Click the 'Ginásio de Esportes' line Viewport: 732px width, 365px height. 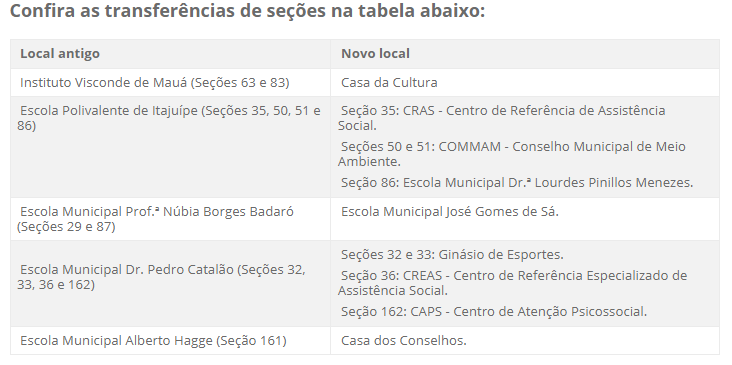(x=452, y=255)
